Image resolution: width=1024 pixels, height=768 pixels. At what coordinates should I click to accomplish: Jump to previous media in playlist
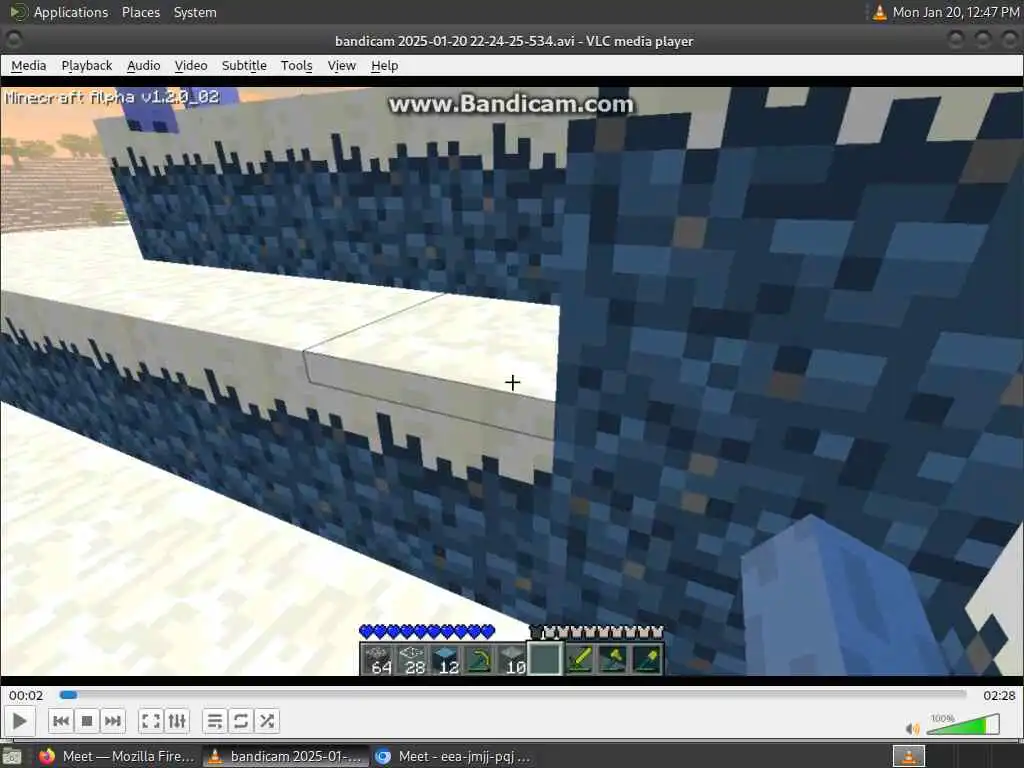tap(61, 721)
